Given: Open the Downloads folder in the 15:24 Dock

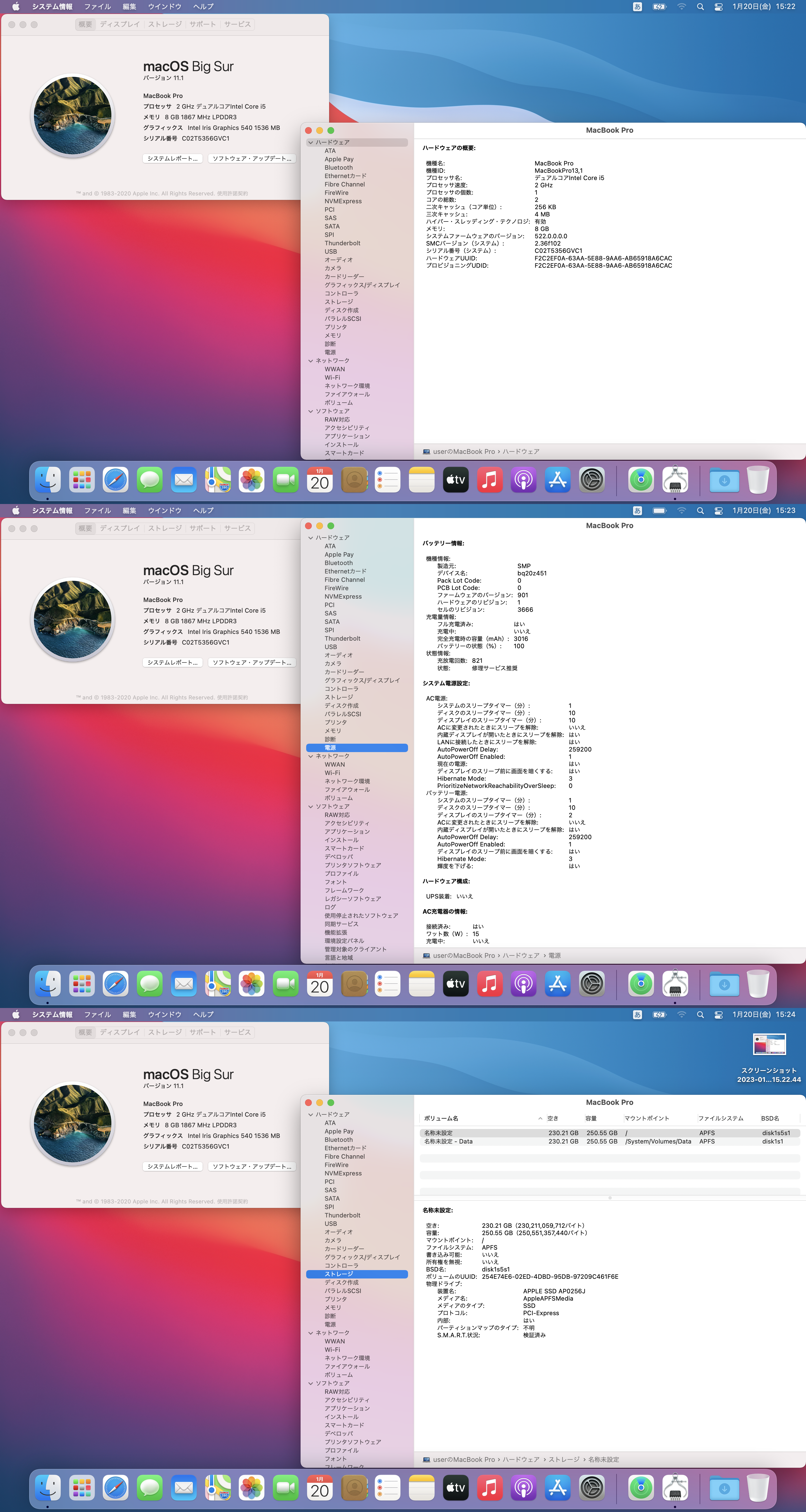Looking at the screenshot, I should click(725, 1488).
